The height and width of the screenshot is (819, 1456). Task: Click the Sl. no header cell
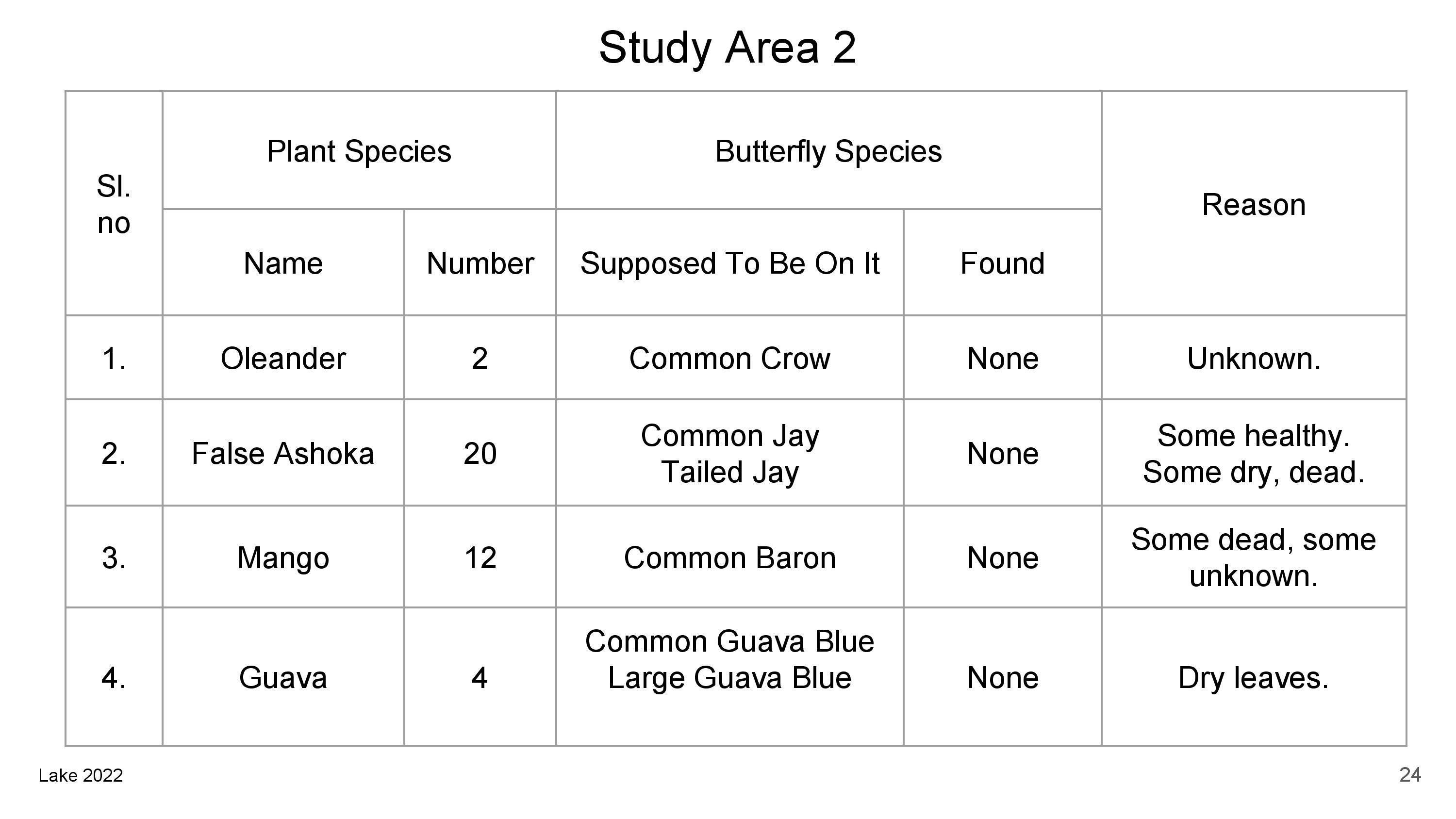point(114,204)
